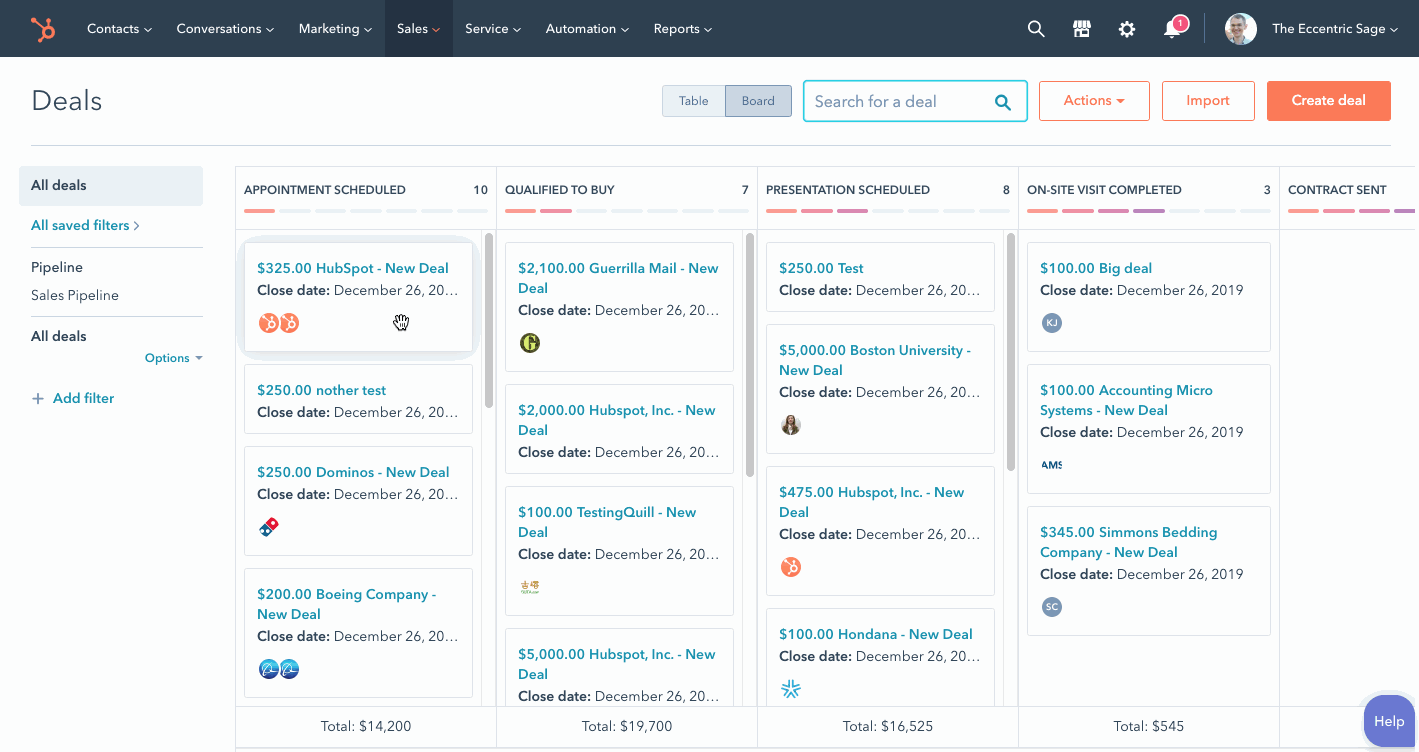Image resolution: width=1419 pixels, height=752 pixels.
Task: Open the KJ avatar on Big deal card
Action: click(1051, 323)
